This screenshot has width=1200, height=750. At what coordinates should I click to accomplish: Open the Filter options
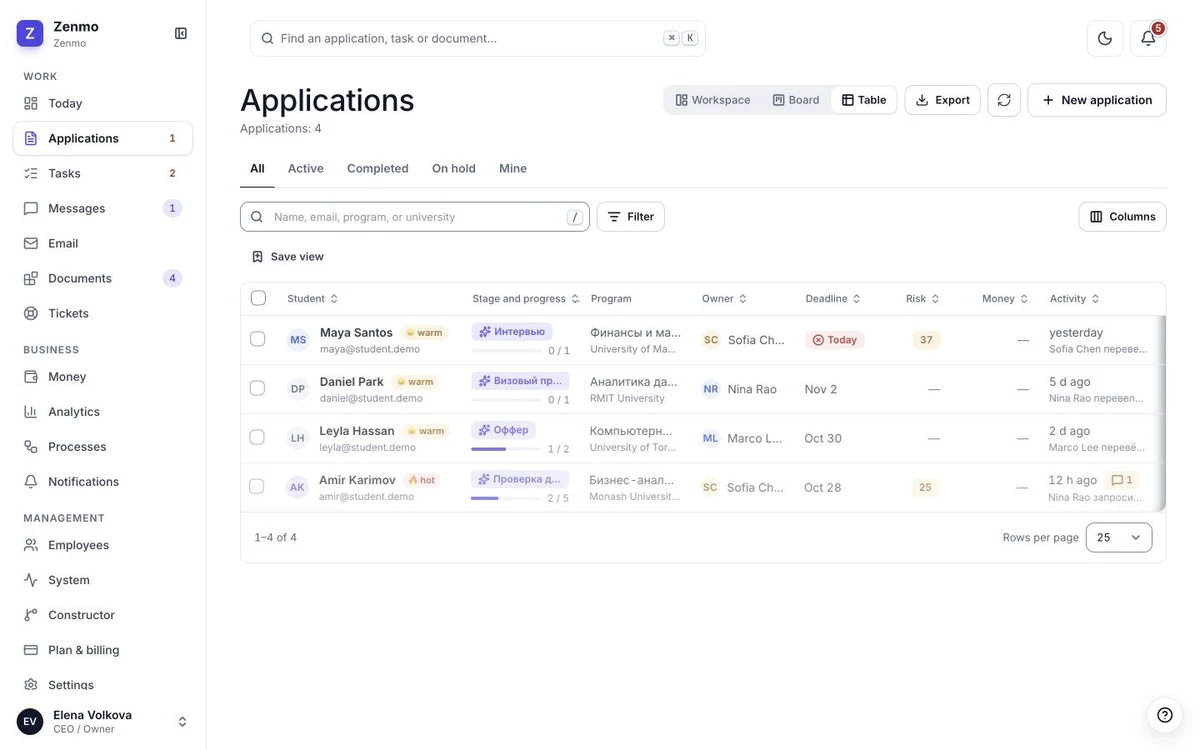coord(631,216)
